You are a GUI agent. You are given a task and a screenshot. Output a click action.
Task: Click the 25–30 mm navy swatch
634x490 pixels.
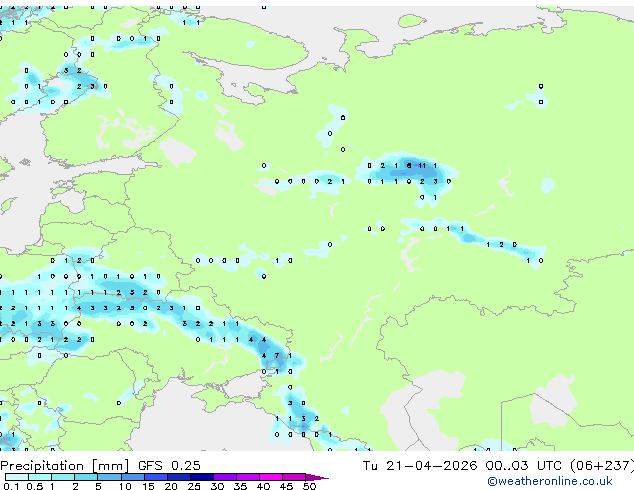[x=202, y=477]
